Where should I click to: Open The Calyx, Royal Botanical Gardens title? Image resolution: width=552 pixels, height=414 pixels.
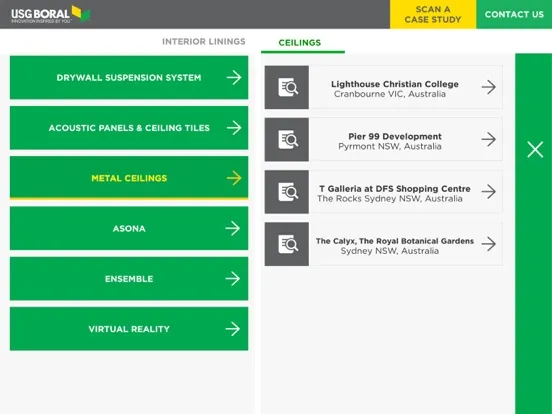point(395,241)
